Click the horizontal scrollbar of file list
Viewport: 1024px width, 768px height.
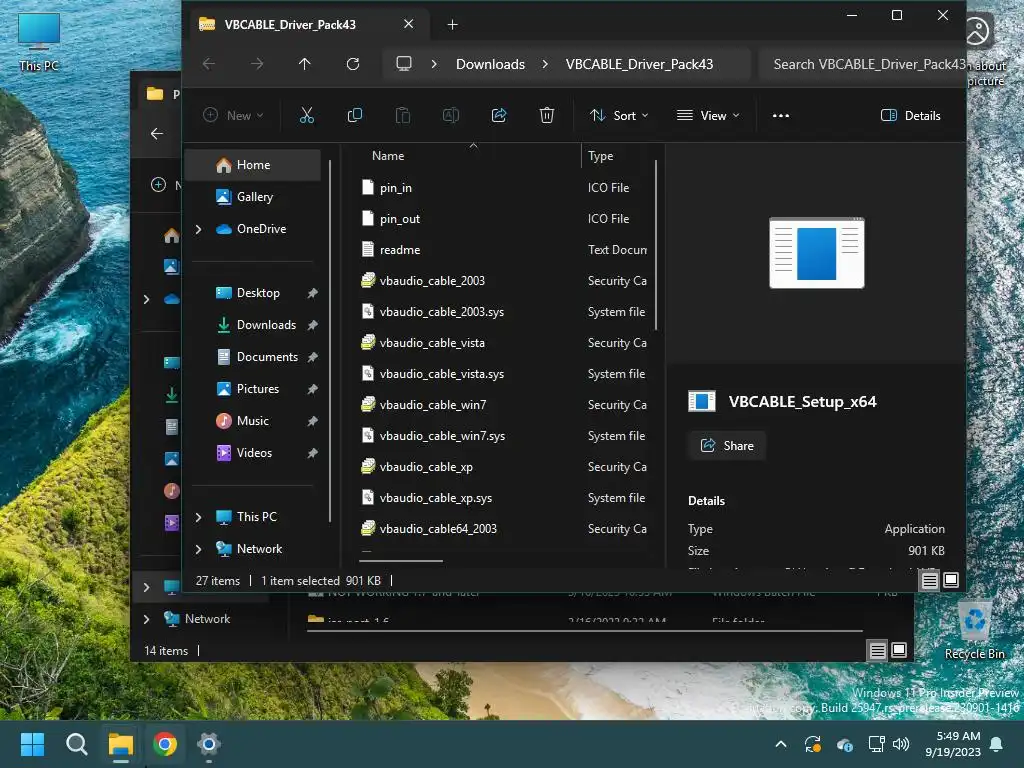pos(401,560)
